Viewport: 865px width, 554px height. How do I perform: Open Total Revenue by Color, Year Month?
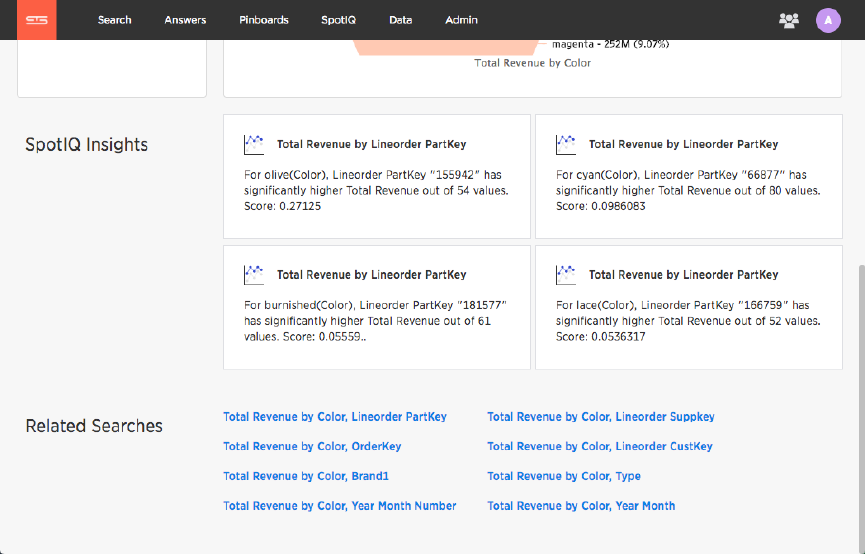click(x=581, y=505)
